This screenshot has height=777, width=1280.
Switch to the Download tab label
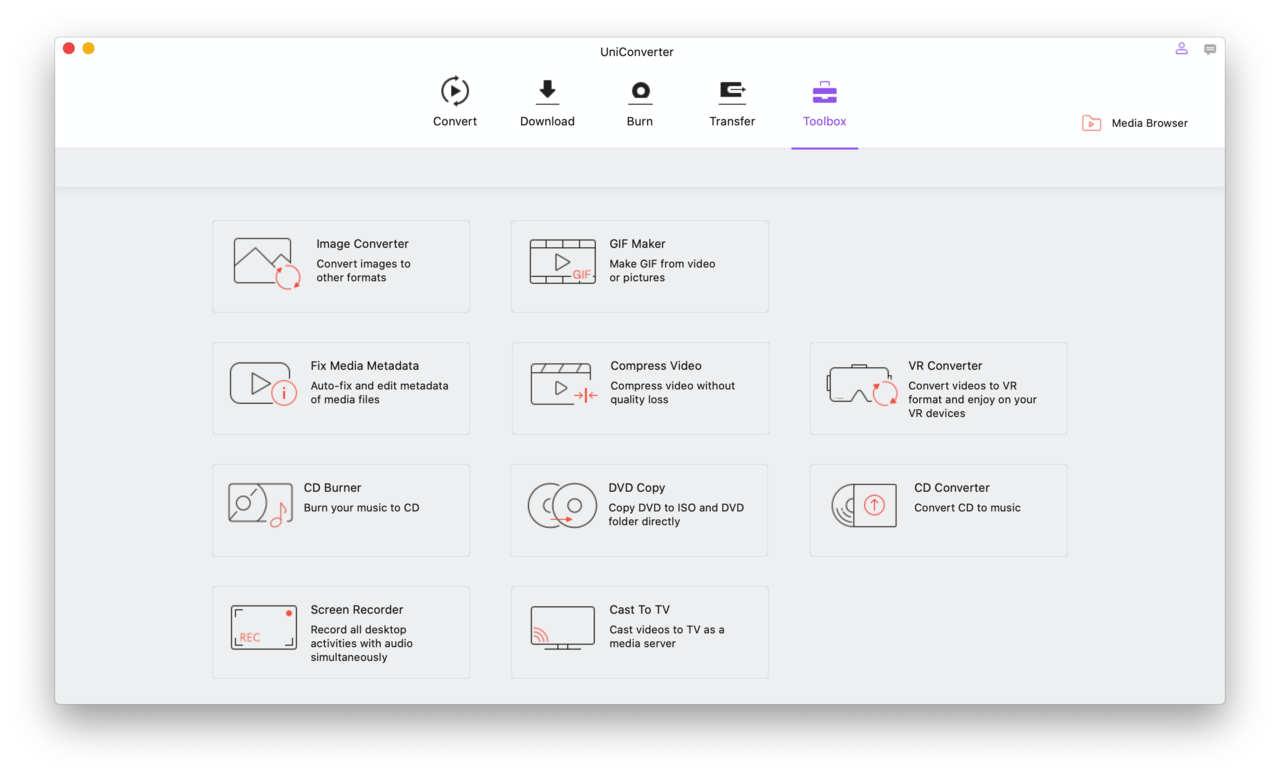pyautogui.click(x=547, y=121)
